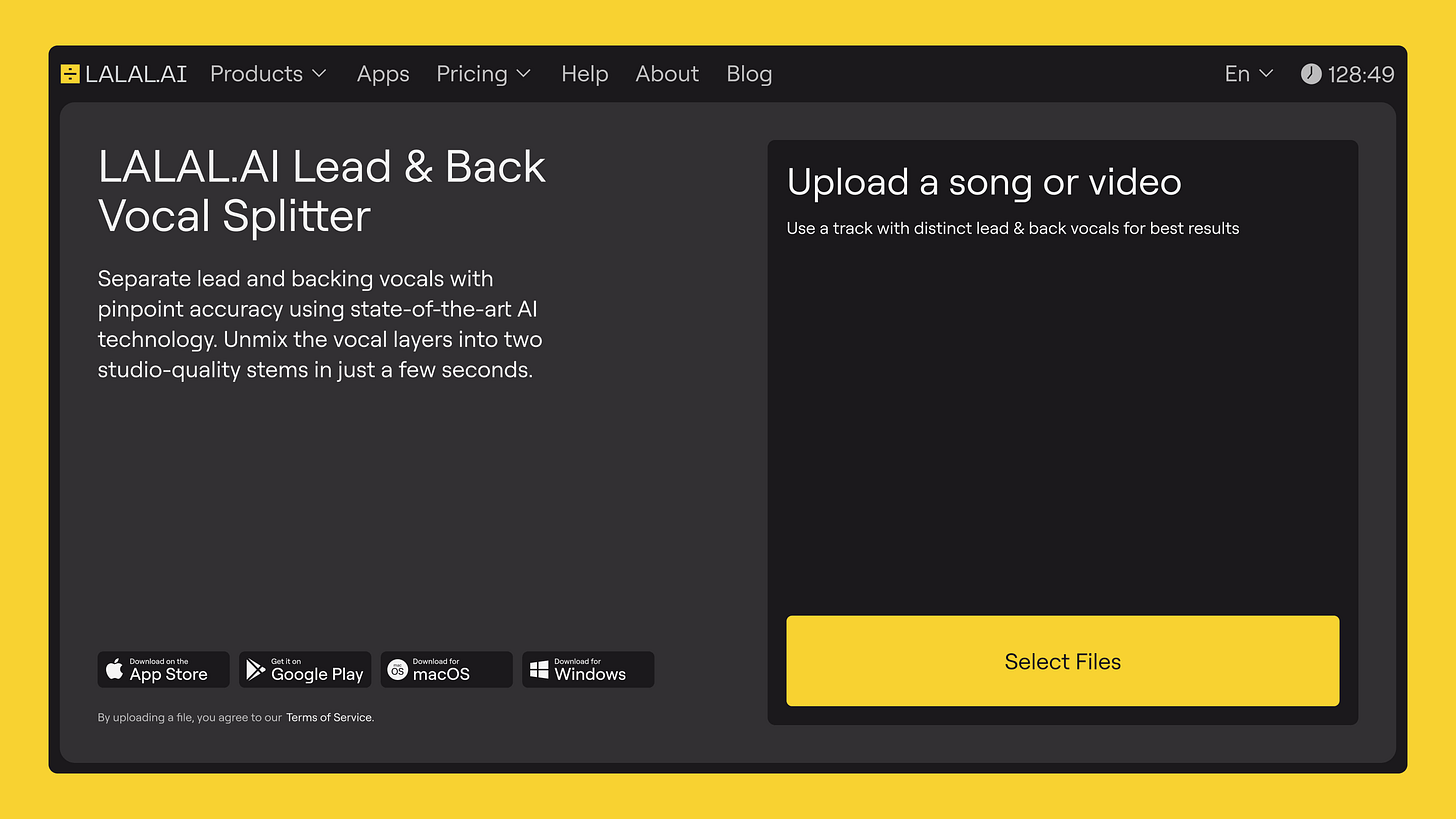The width and height of the screenshot is (1456, 819).
Task: Click the 'By uploading a file, you agree' notice
Action: [x=190, y=717]
